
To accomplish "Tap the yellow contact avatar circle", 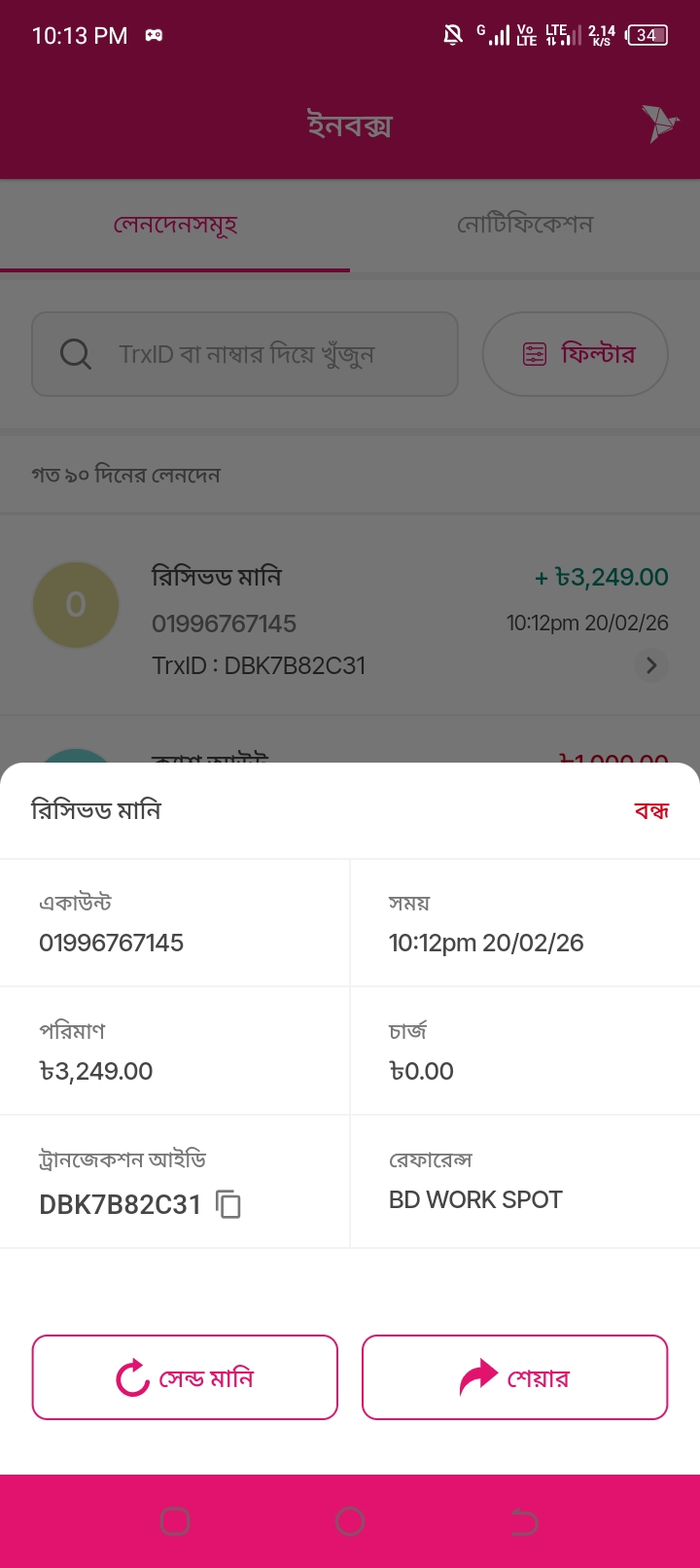I will 76,605.
